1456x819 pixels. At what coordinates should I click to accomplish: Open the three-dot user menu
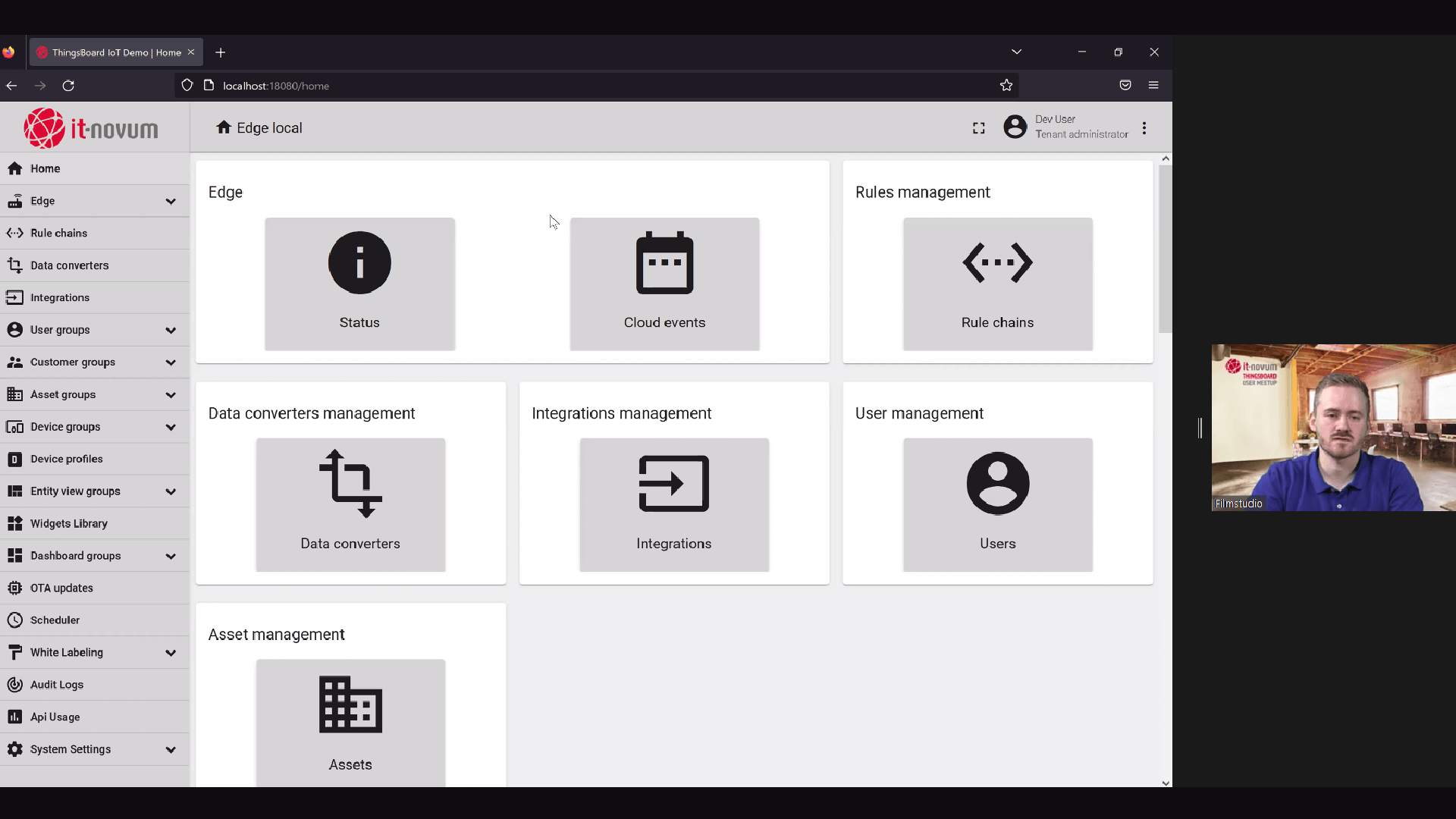click(1144, 128)
